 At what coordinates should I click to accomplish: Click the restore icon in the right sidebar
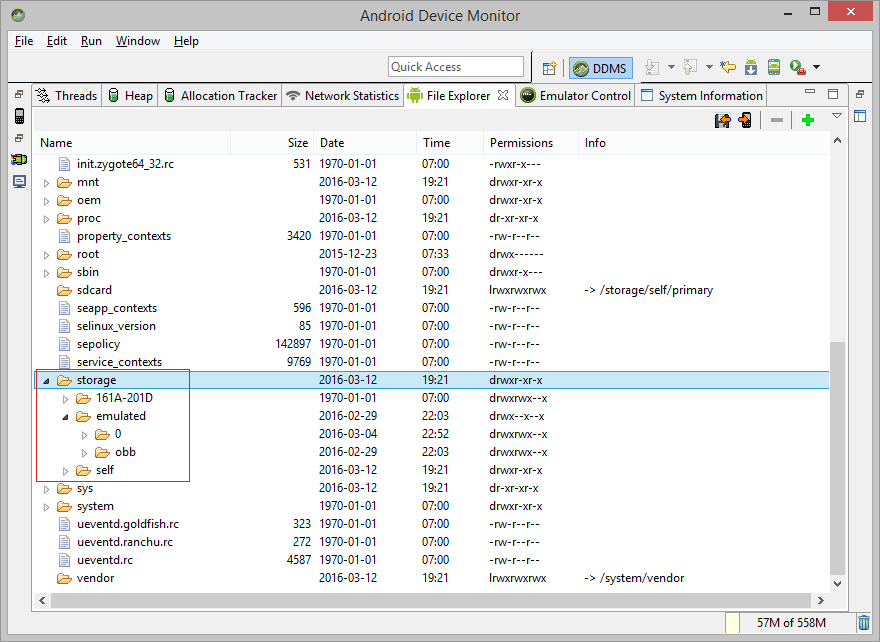point(860,94)
